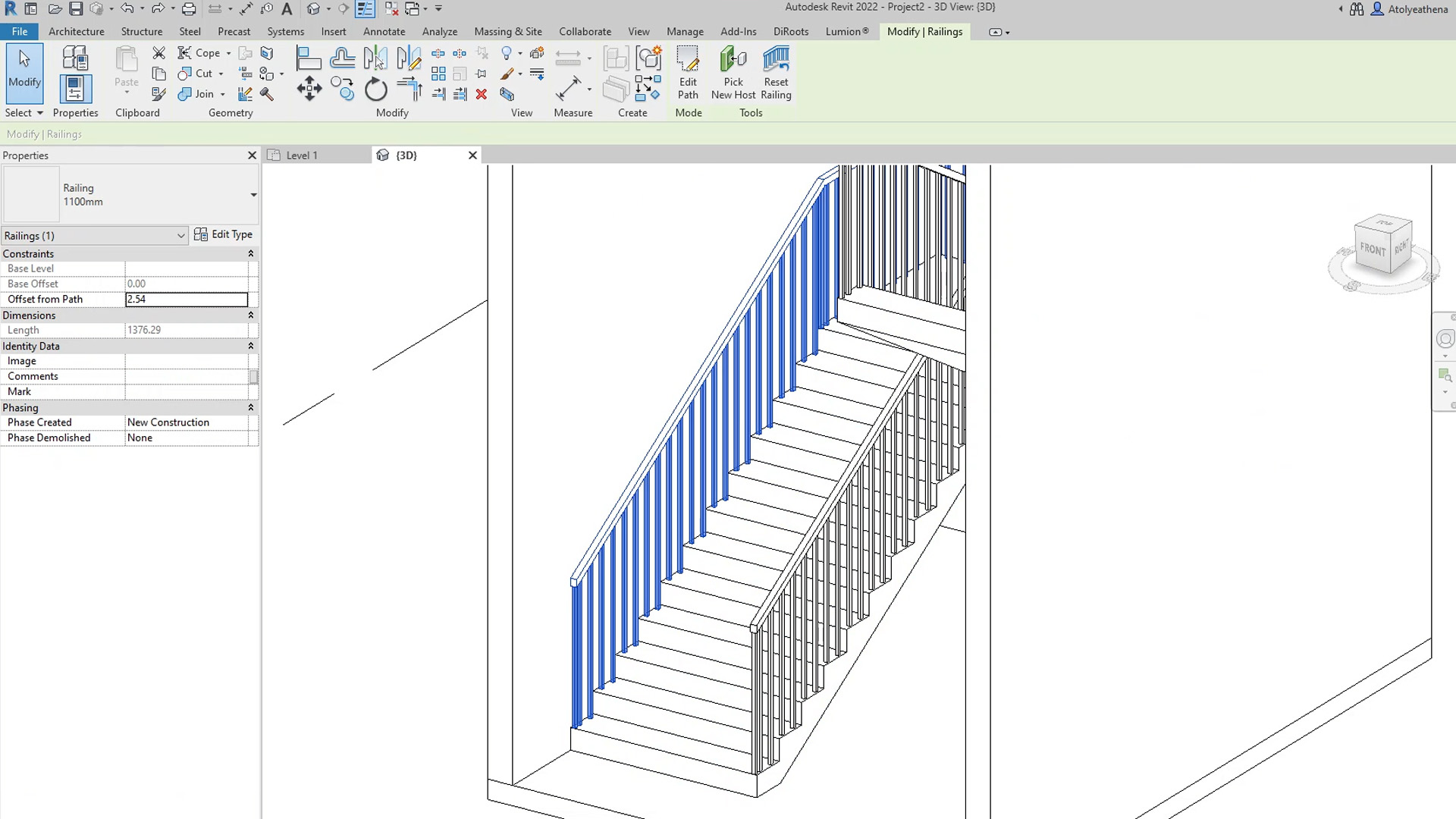1456x819 pixels.
Task: Open the Annotate ribbon tab
Action: point(384,31)
